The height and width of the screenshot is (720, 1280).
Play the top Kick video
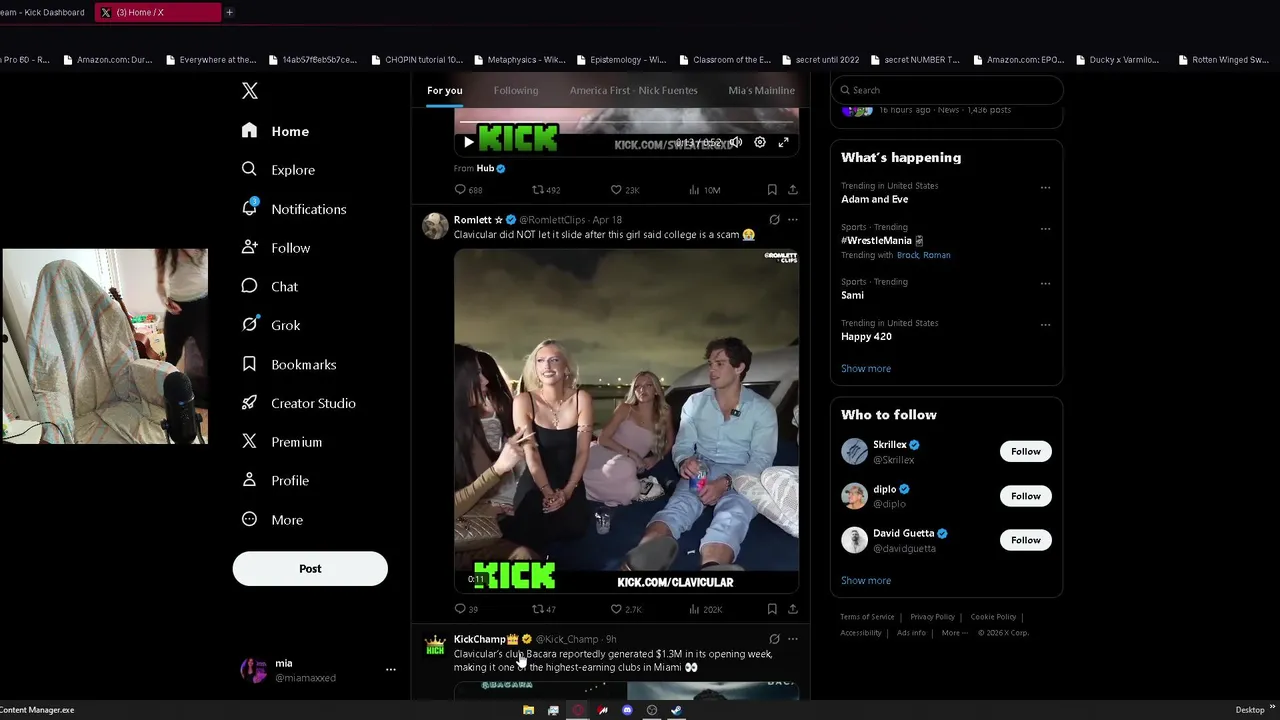tap(468, 142)
